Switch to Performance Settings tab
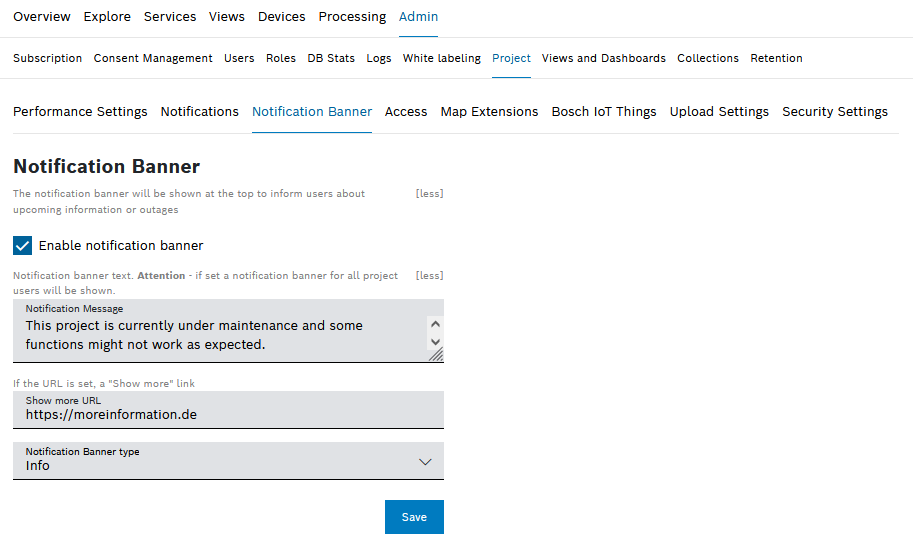913x560 pixels. point(80,112)
